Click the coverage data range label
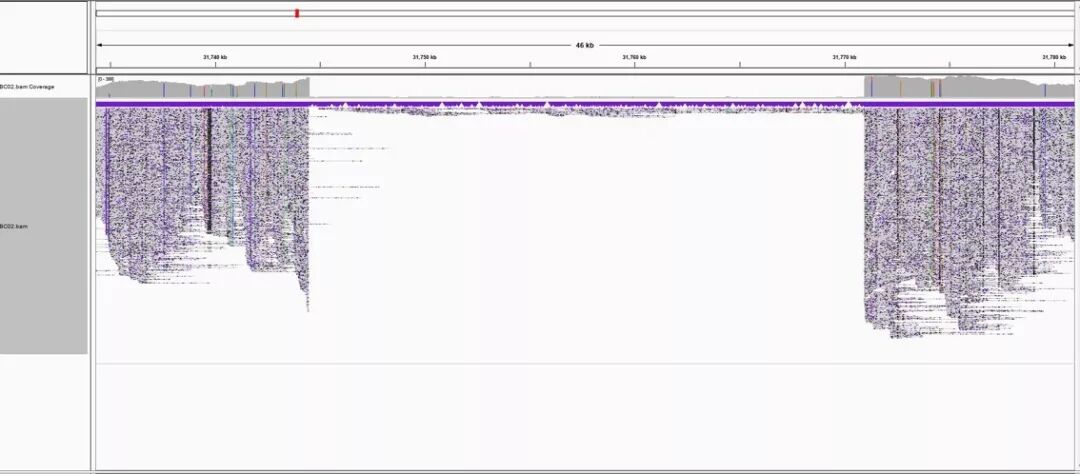 (x=105, y=78)
